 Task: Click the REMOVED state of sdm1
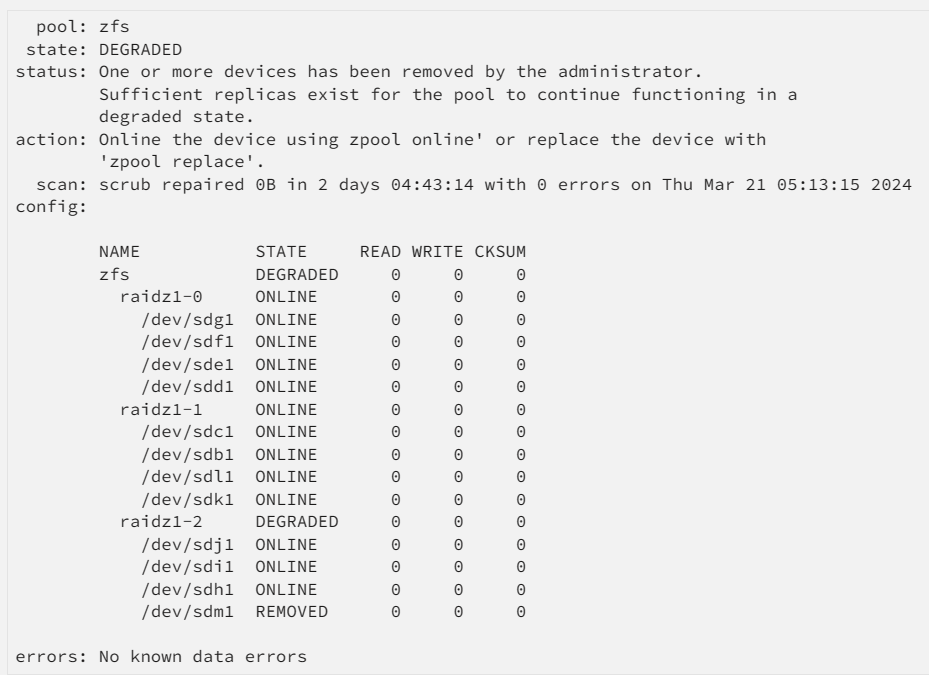(291, 612)
